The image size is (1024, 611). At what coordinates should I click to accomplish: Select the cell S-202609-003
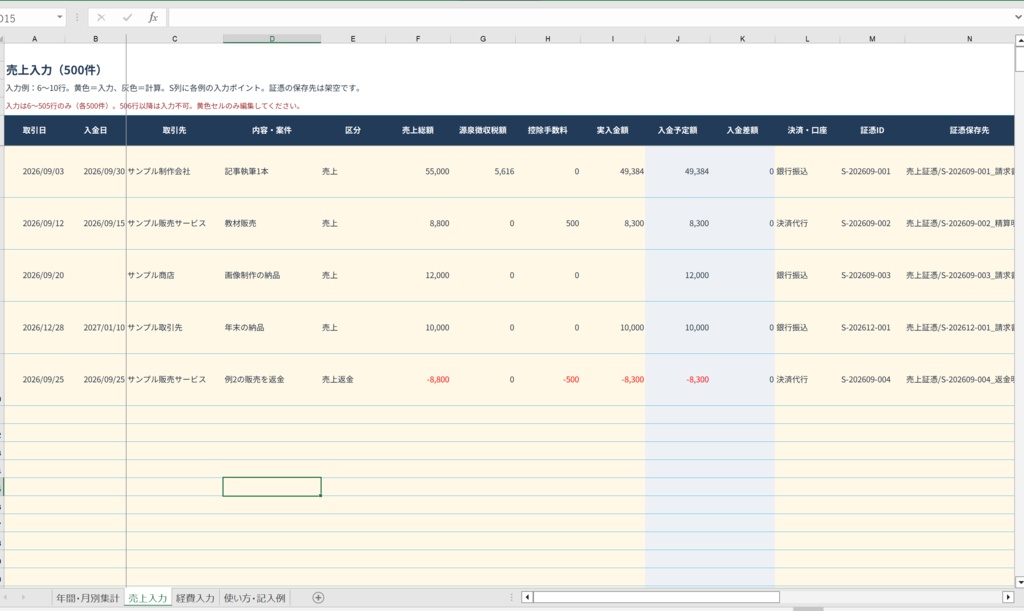(x=872, y=275)
